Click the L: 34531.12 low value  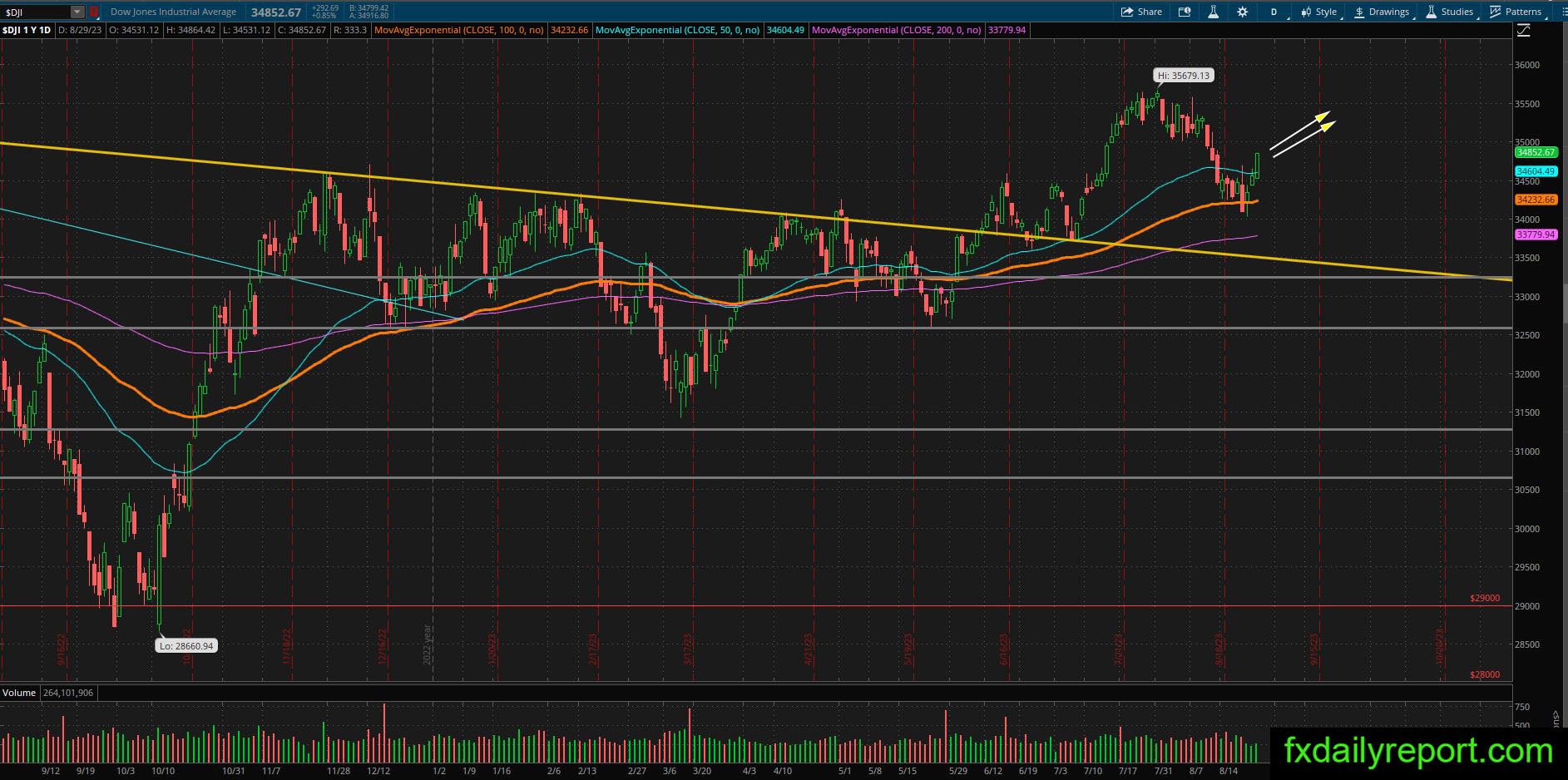(x=246, y=30)
